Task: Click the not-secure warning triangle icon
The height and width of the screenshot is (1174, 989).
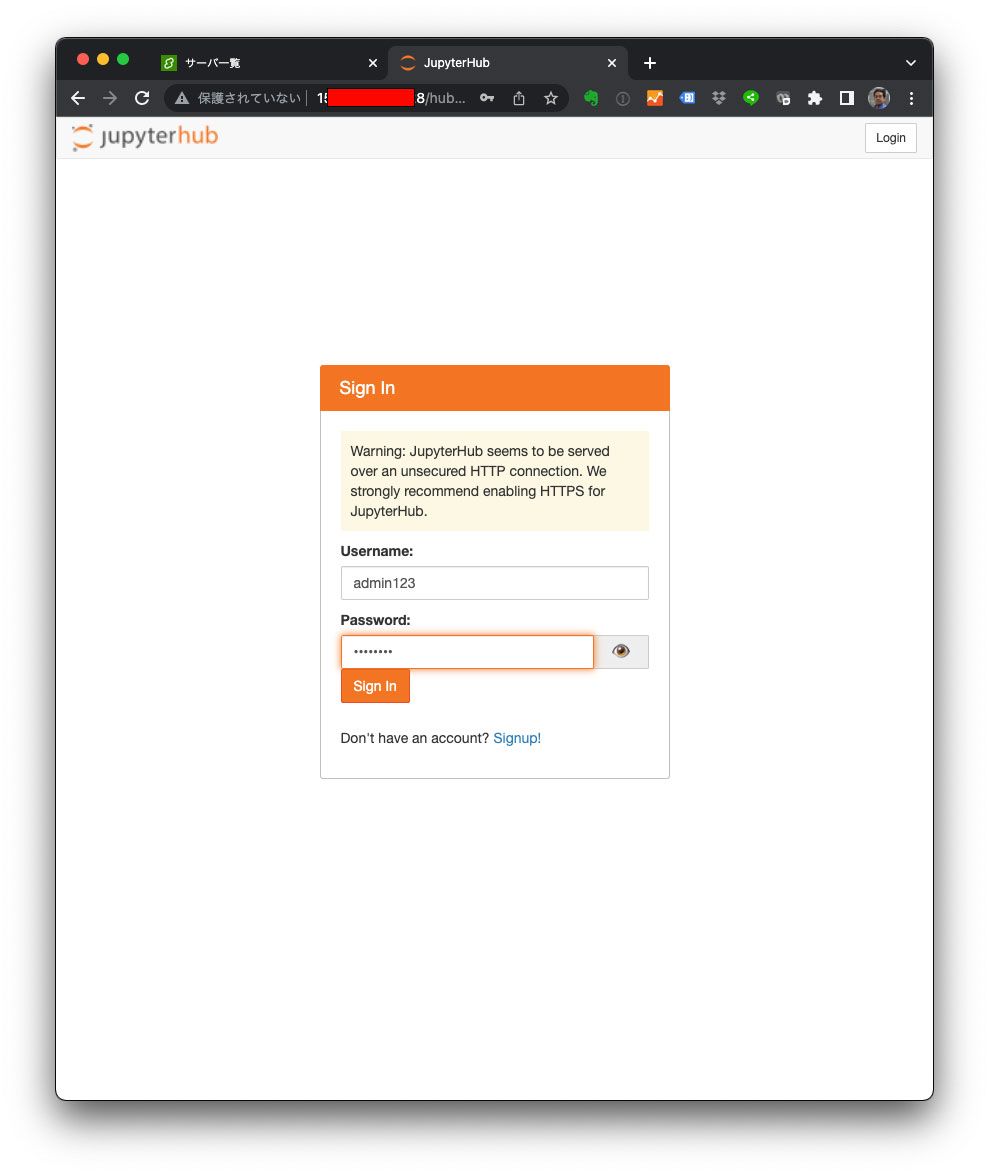Action: [x=182, y=98]
